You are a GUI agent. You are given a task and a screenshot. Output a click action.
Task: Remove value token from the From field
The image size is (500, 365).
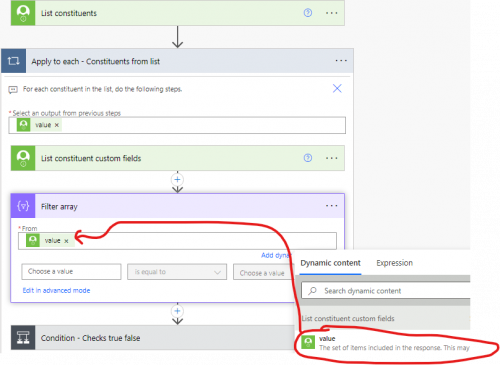(x=66, y=241)
